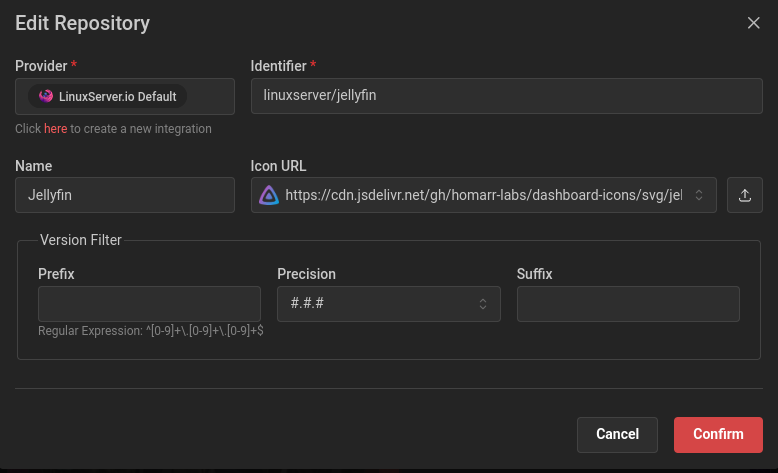
Task: Click the upload icon button
Action: [x=744, y=196]
